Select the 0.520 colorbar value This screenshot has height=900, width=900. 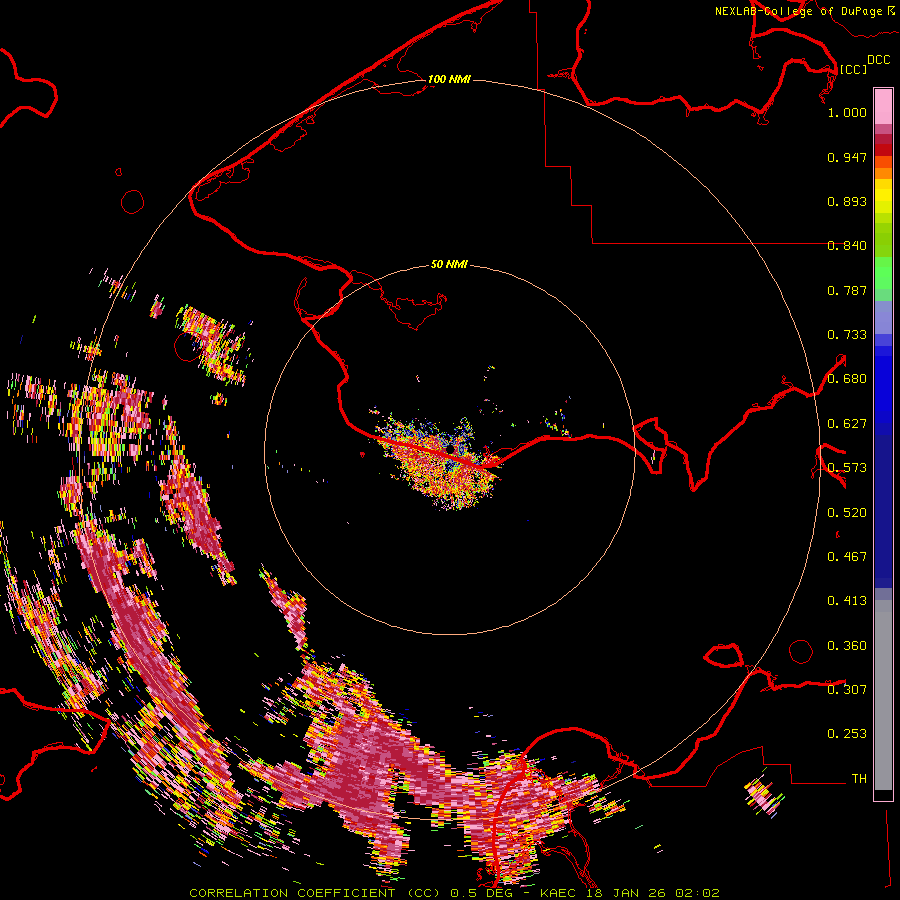click(x=847, y=513)
